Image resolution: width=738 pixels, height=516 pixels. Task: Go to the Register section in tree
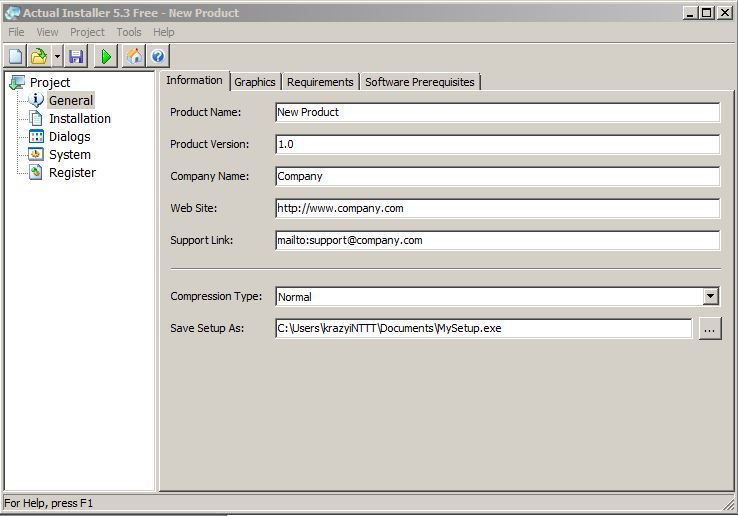click(x=72, y=172)
